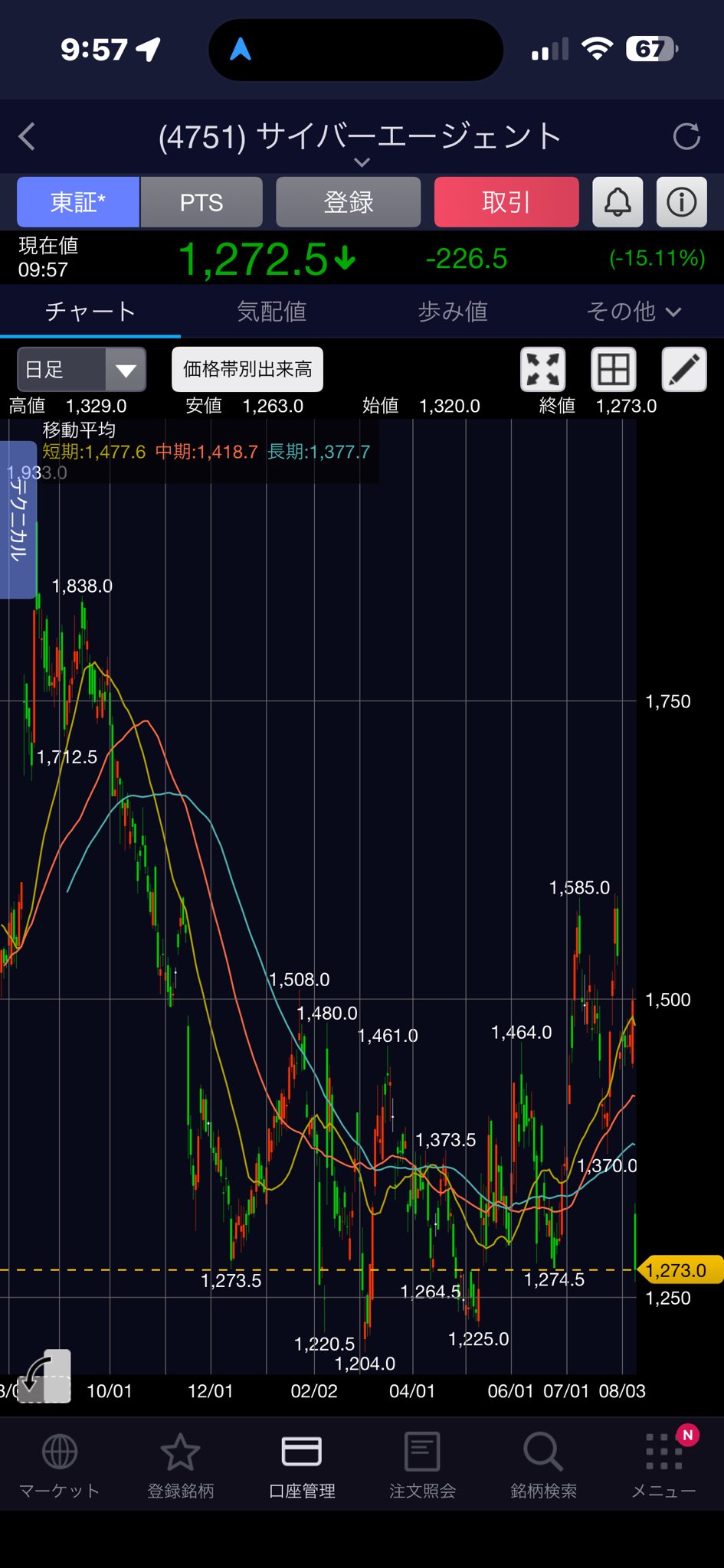Viewport: 724px width, 1568px height.
Task: Select the 東証 exchange toggle
Action: coord(78,202)
